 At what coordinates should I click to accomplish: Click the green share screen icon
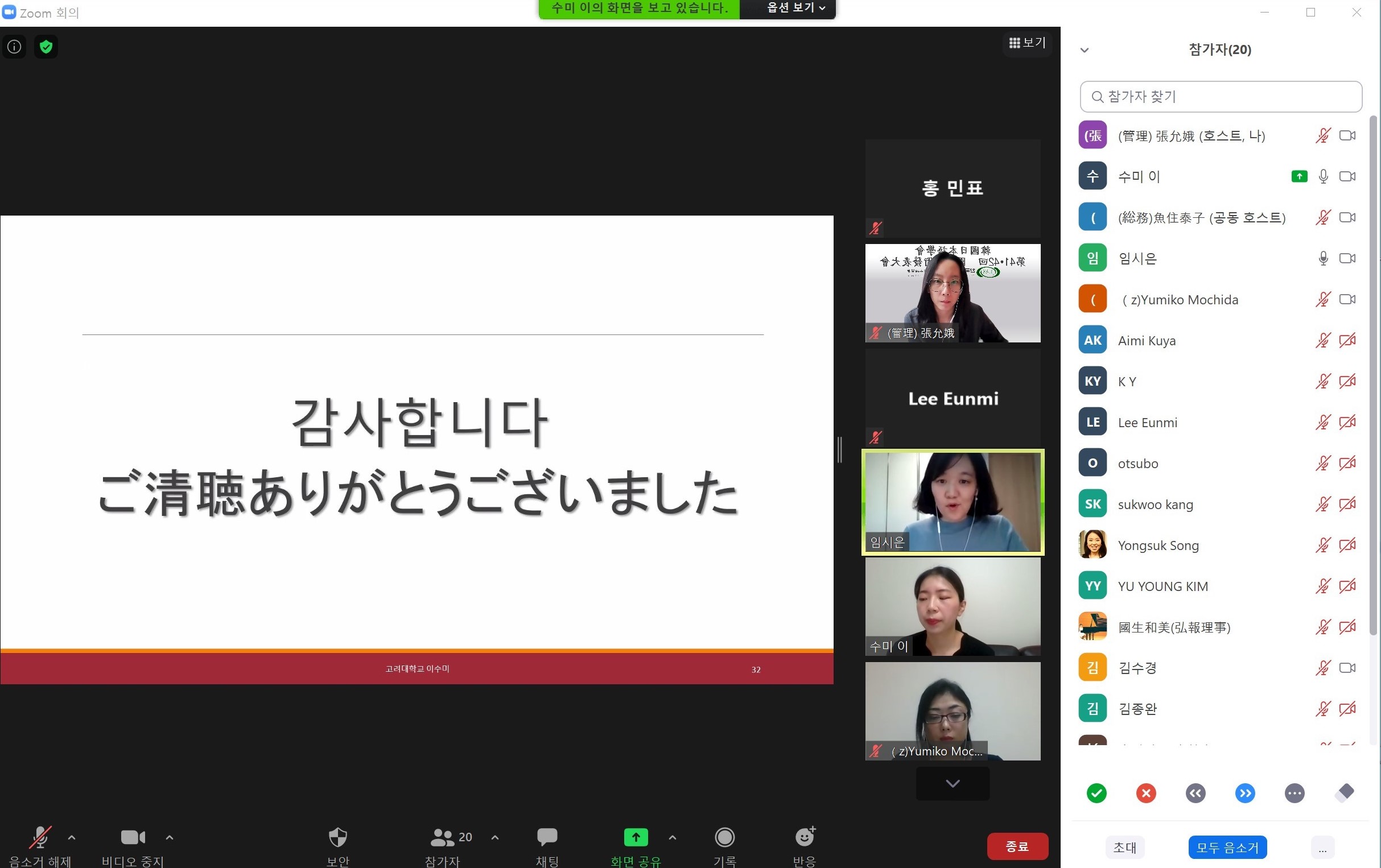(636, 838)
